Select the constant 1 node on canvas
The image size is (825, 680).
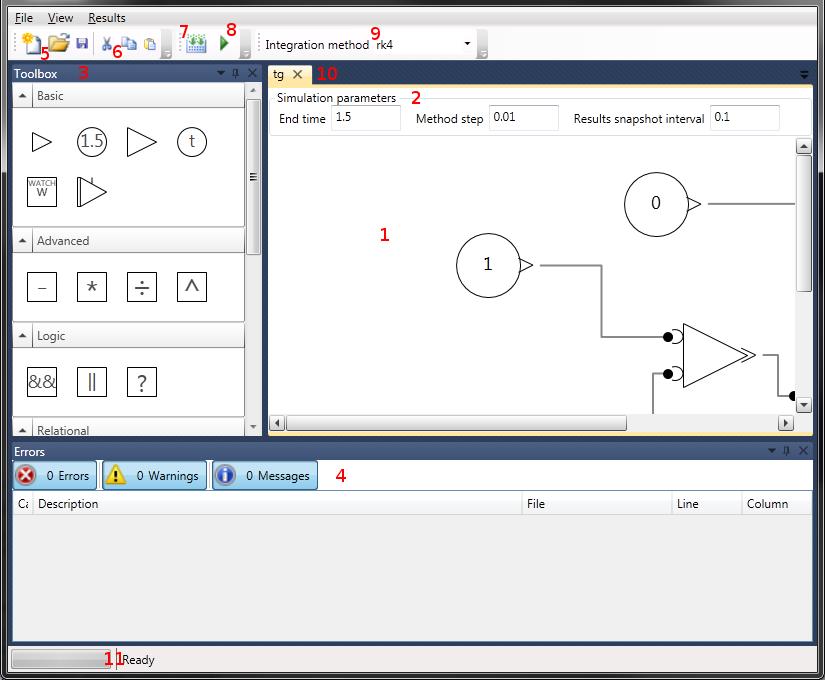coord(488,265)
